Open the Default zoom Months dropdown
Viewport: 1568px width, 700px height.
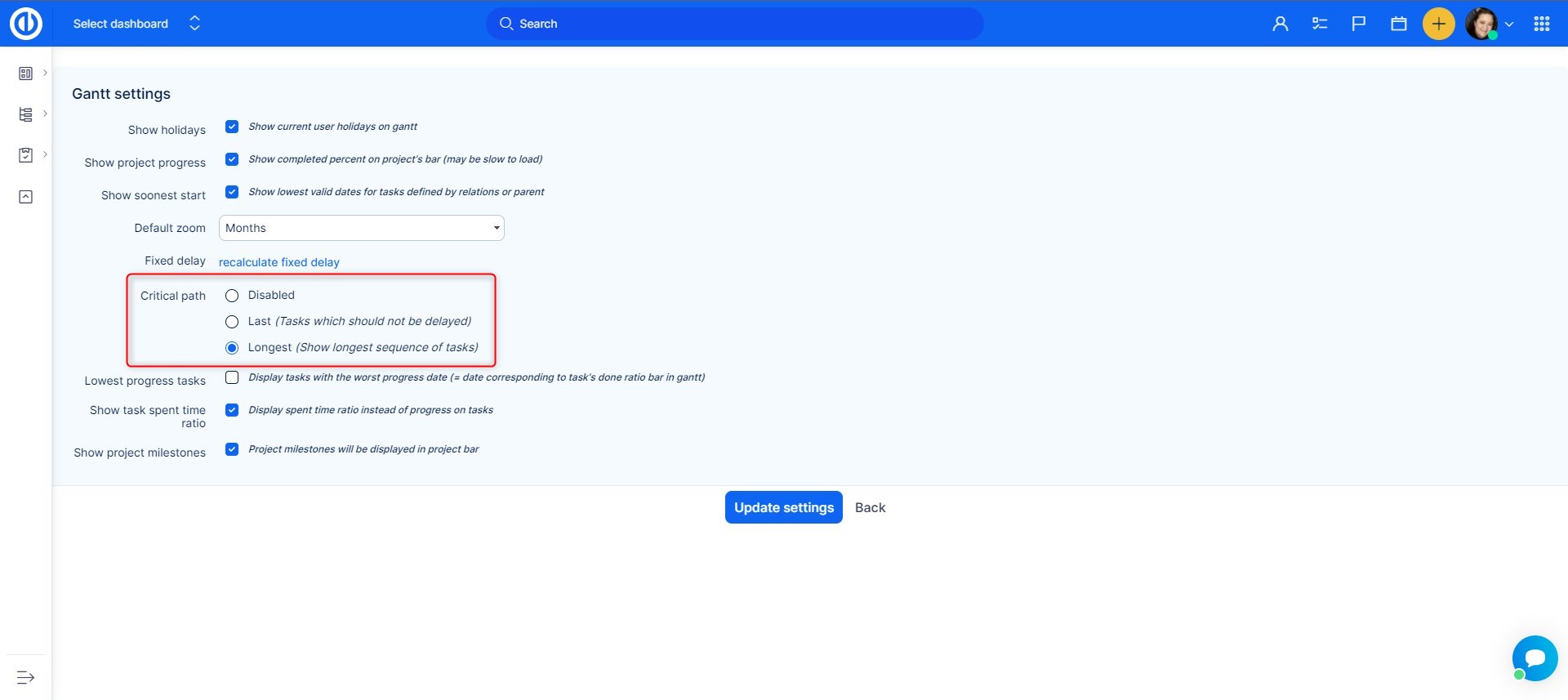tap(361, 228)
